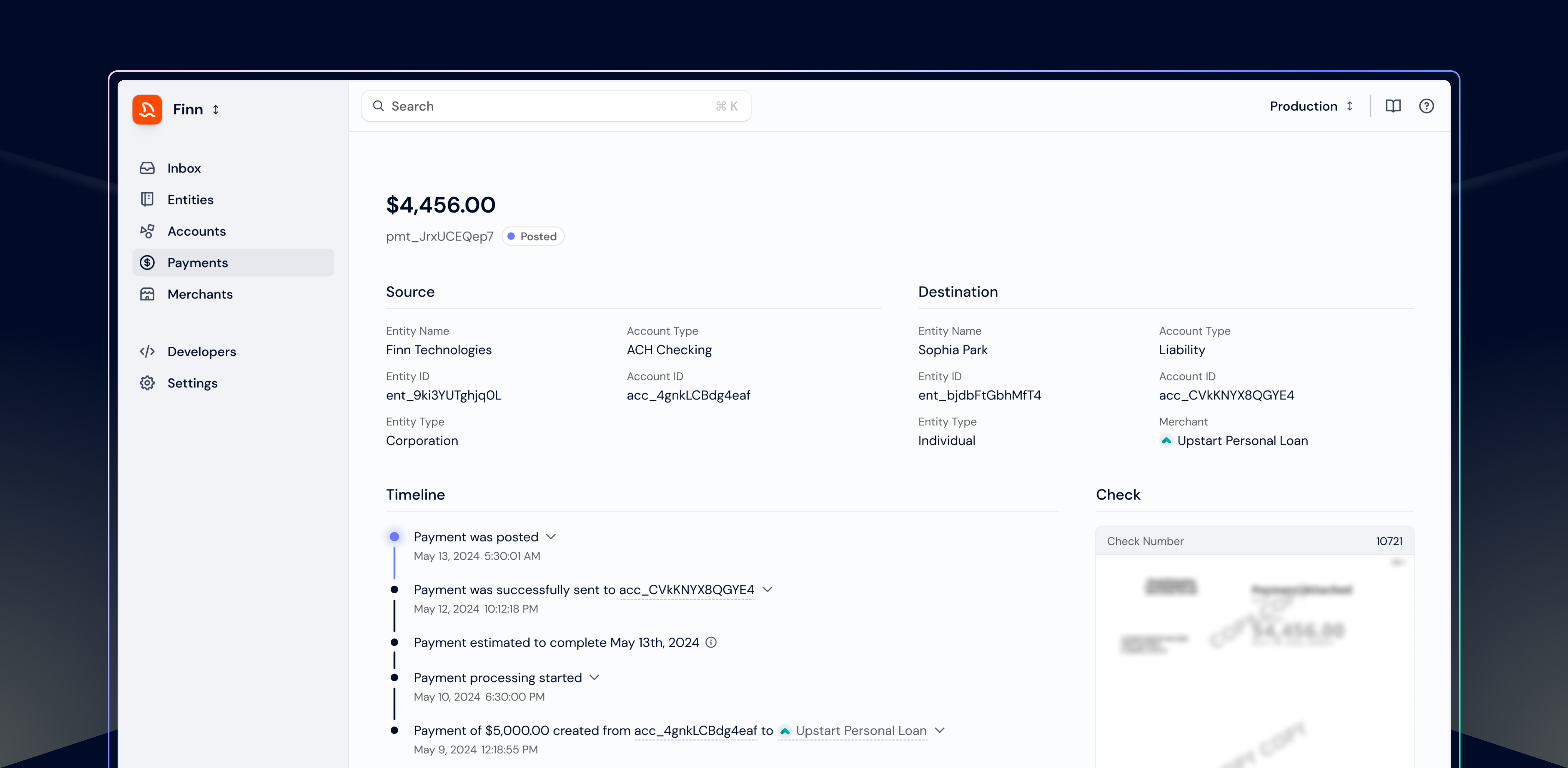The width and height of the screenshot is (1568, 768).
Task: Open acc_4gnkLCBdg4eaf link in timeline
Action: click(x=696, y=731)
